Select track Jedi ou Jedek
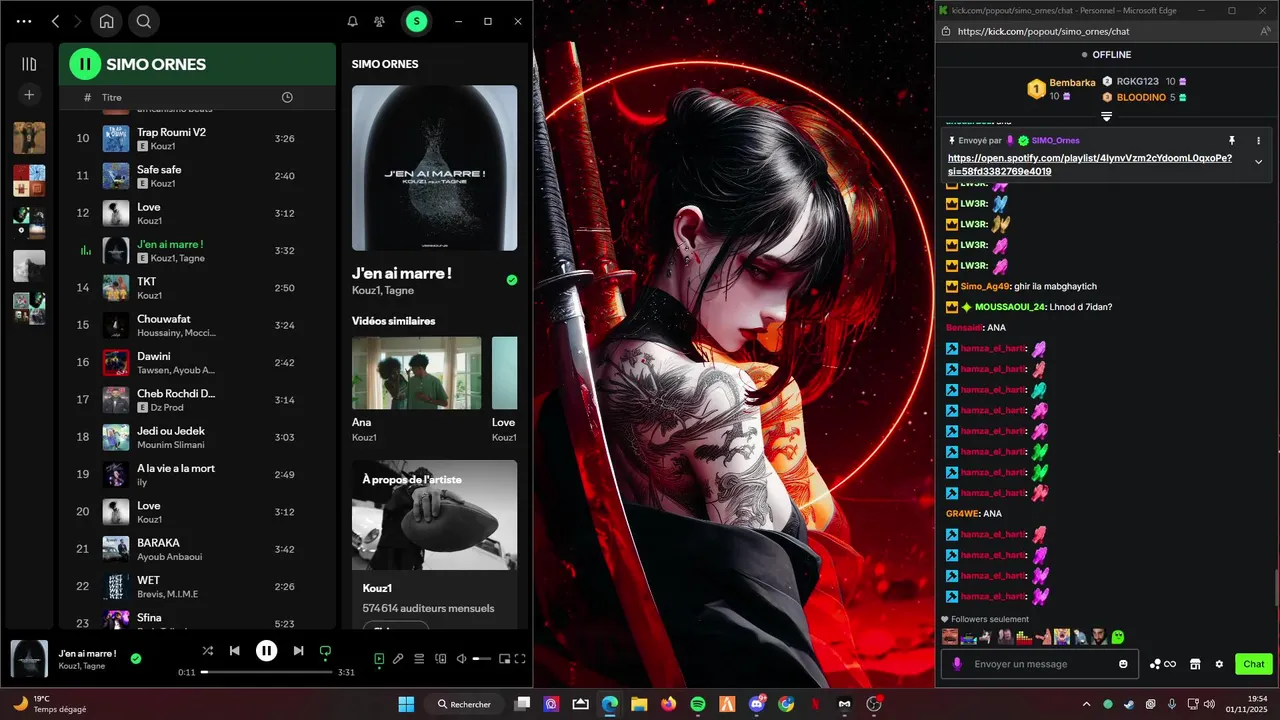The height and width of the screenshot is (720, 1280). point(197,437)
